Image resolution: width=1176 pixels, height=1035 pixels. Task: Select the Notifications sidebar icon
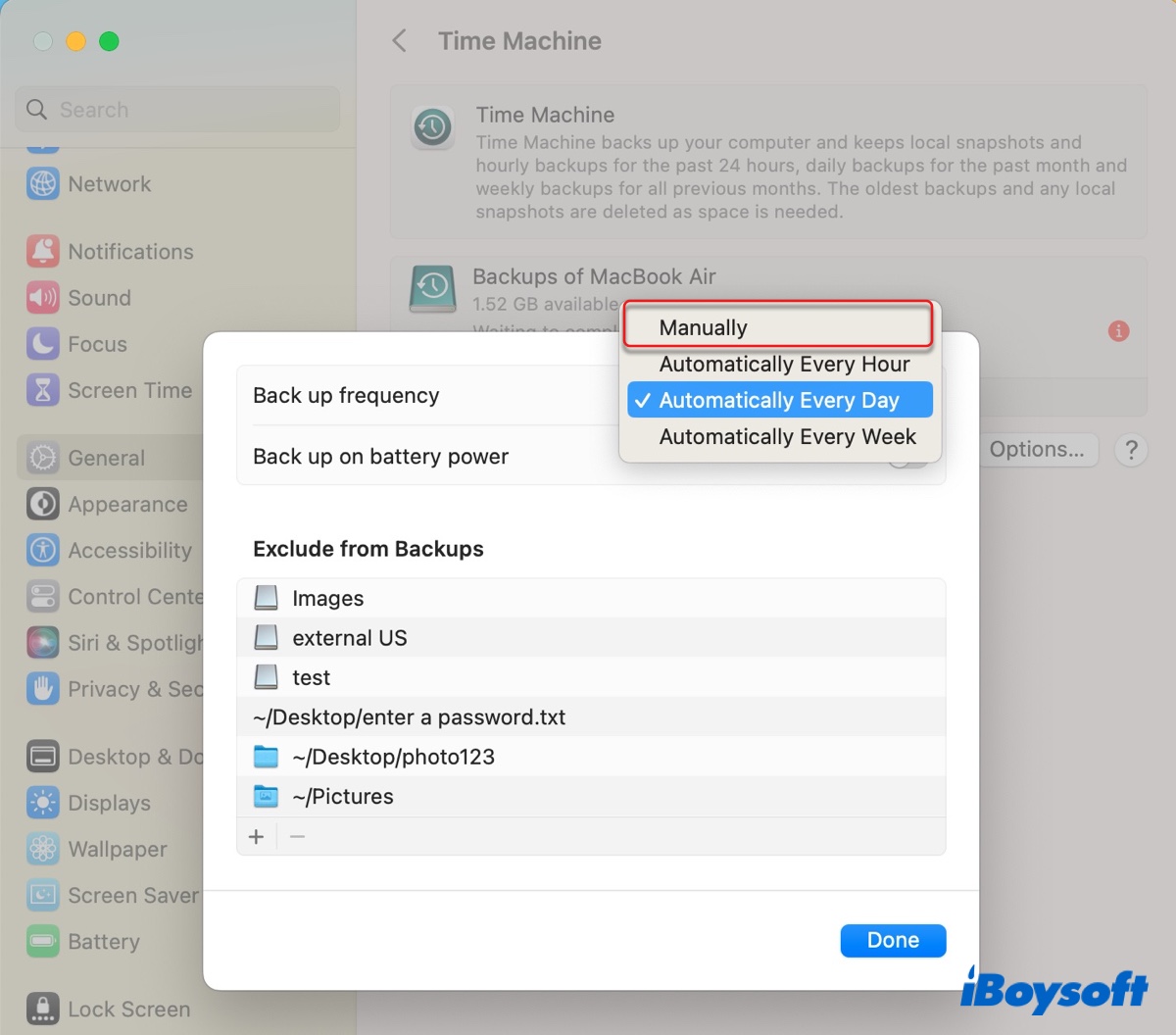[x=43, y=251]
